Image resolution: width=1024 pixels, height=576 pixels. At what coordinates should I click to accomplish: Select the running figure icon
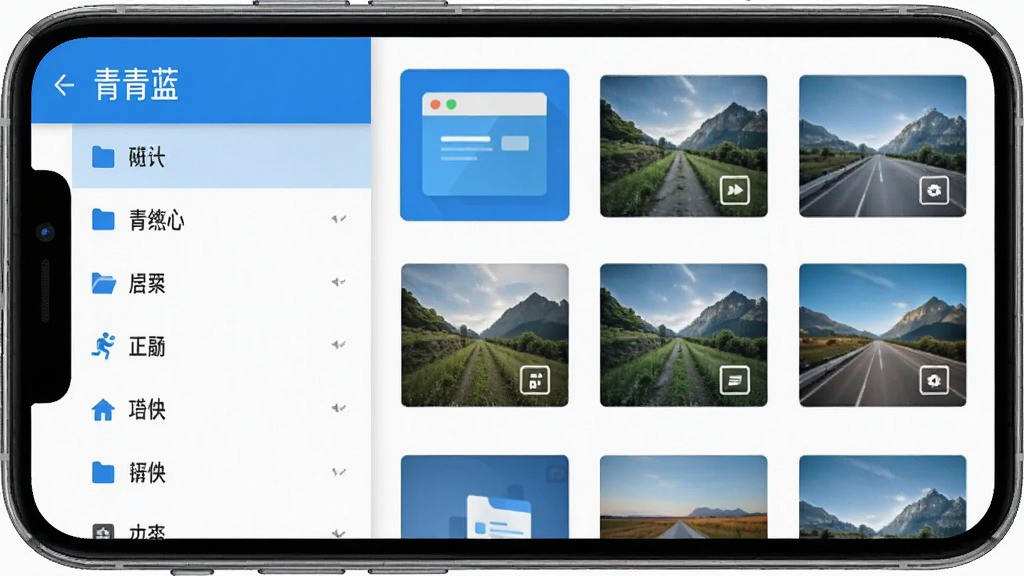(103, 345)
